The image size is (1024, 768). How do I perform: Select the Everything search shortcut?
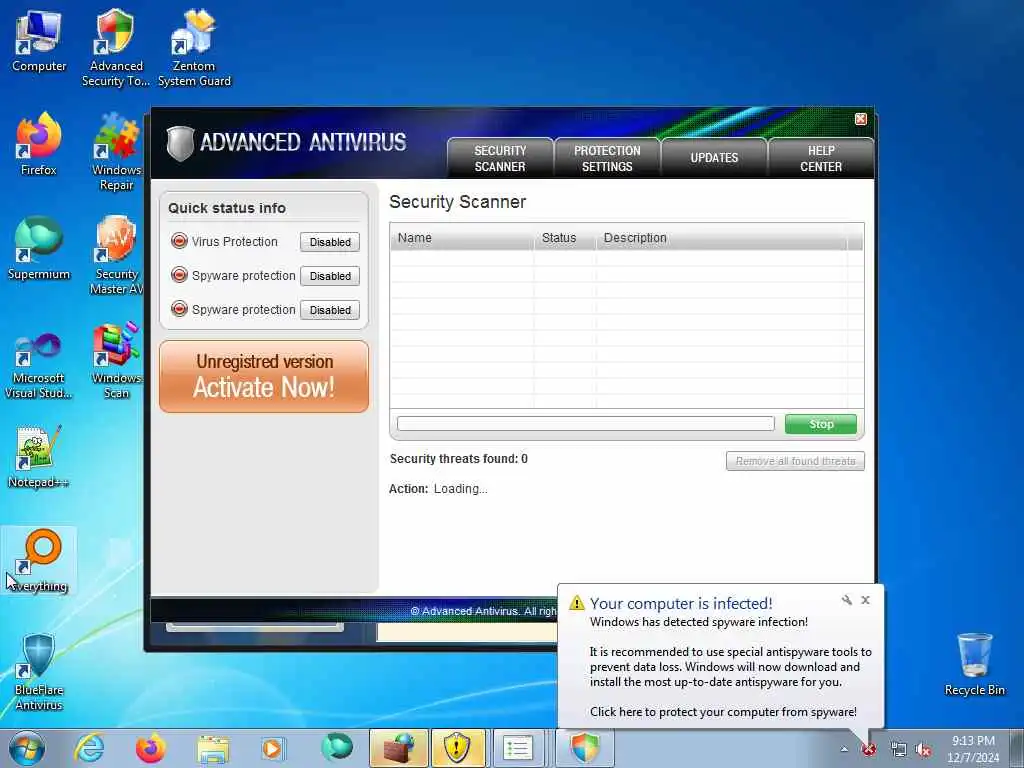39,560
